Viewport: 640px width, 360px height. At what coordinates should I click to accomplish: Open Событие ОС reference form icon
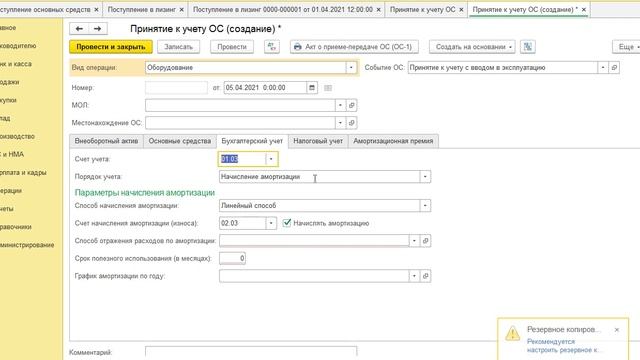point(614,68)
